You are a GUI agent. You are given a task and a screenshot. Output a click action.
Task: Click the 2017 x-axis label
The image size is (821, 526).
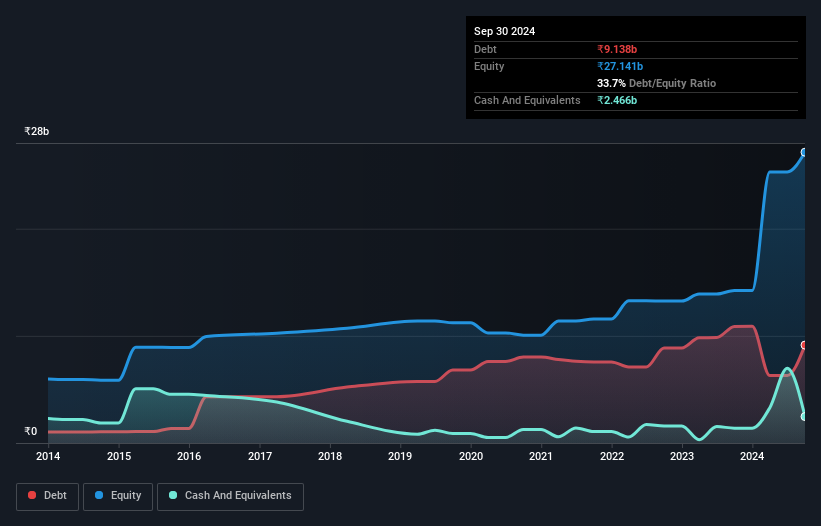pyautogui.click(x=260, y=456)
